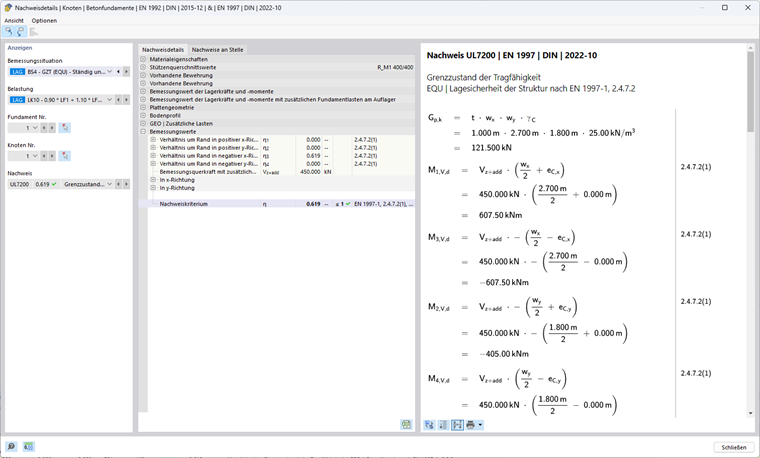Select Bemessungswert der Lagerkräfte und -momente row

click(x=276, y=92)
